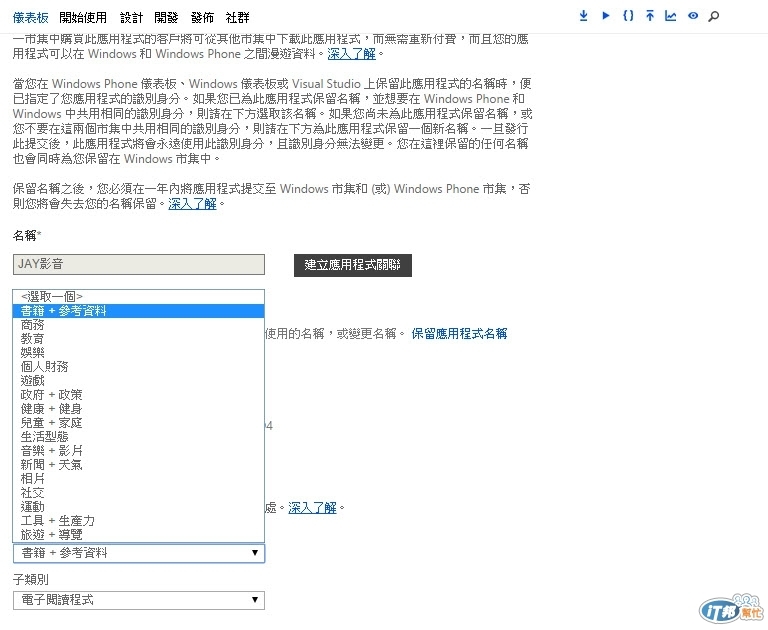Open the 儀表板 menu item

pos(30,18)
